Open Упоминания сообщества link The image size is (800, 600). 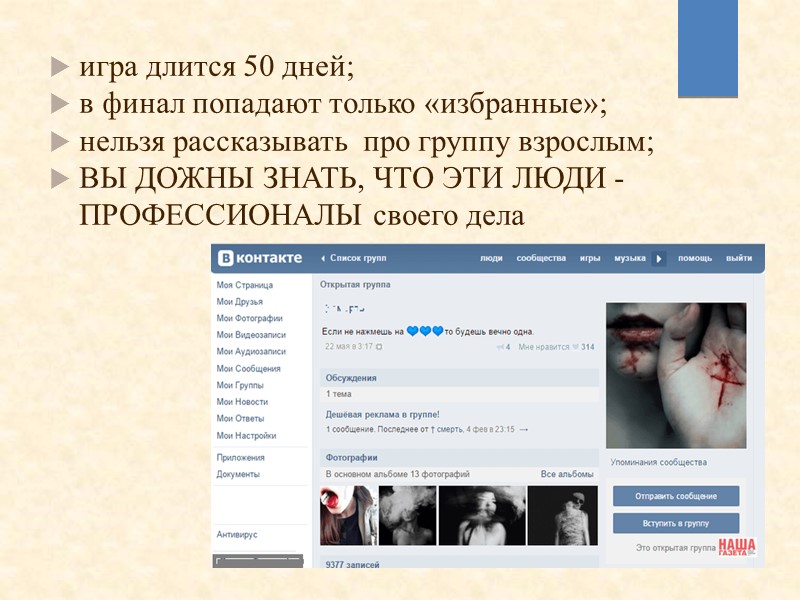coord(659,462)
